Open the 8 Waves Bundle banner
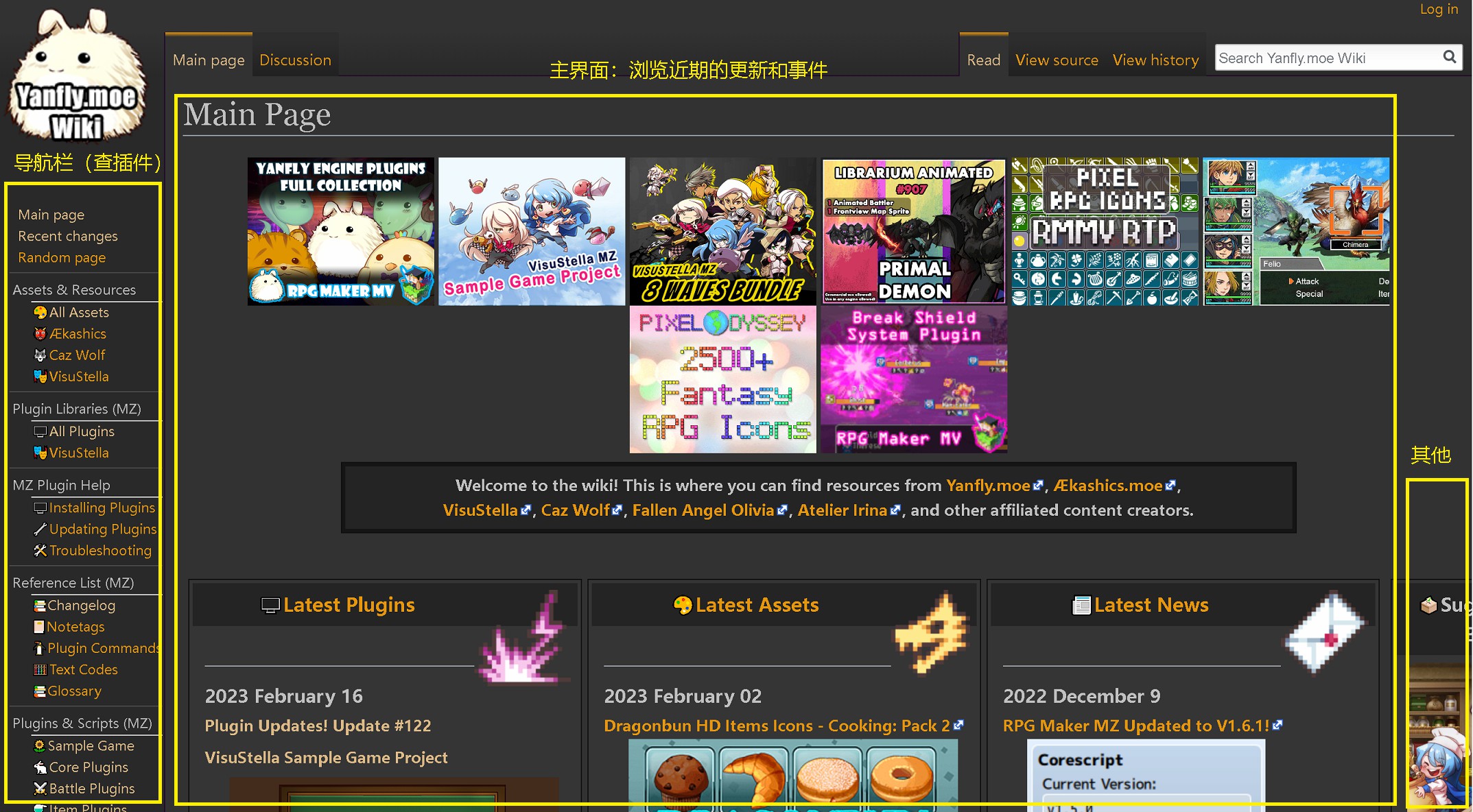 (x=723, y=232)
